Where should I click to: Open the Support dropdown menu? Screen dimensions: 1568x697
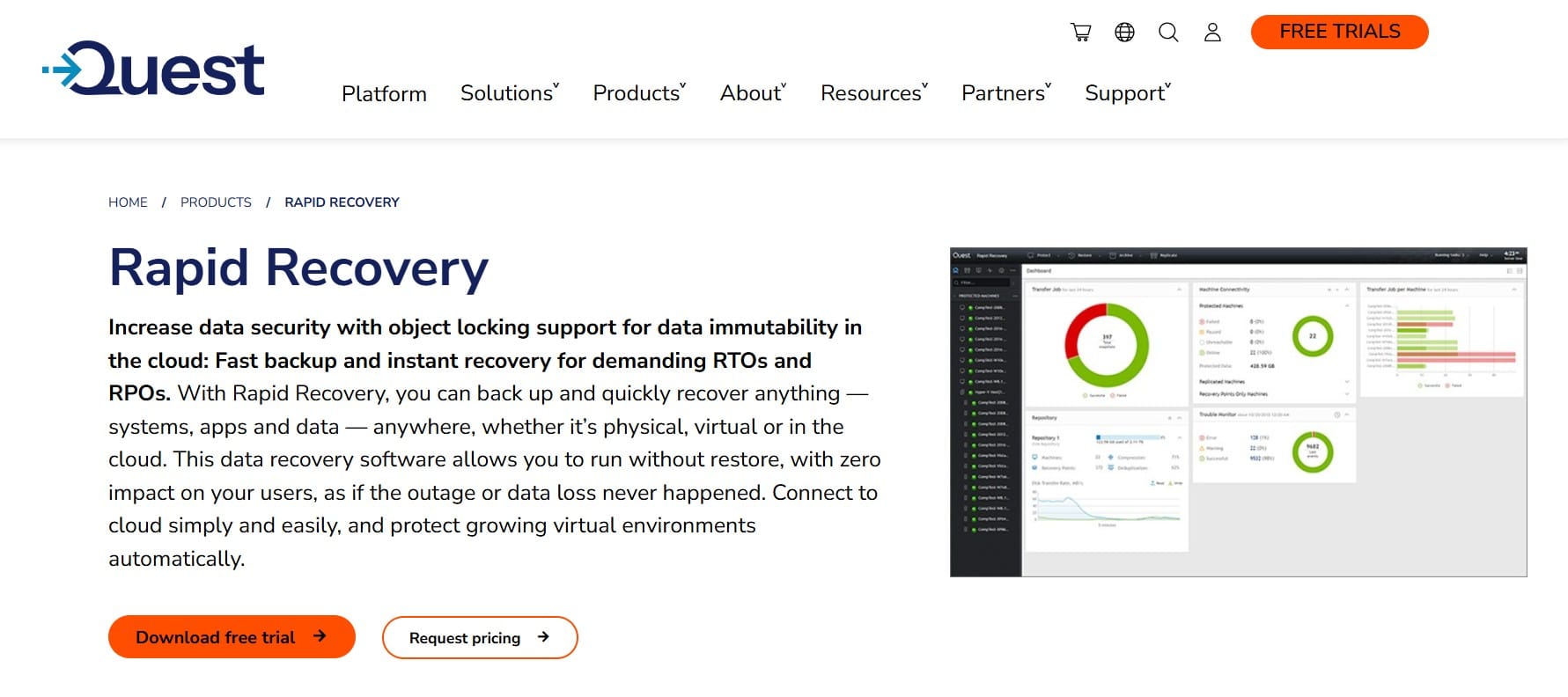coord(1127,93)
